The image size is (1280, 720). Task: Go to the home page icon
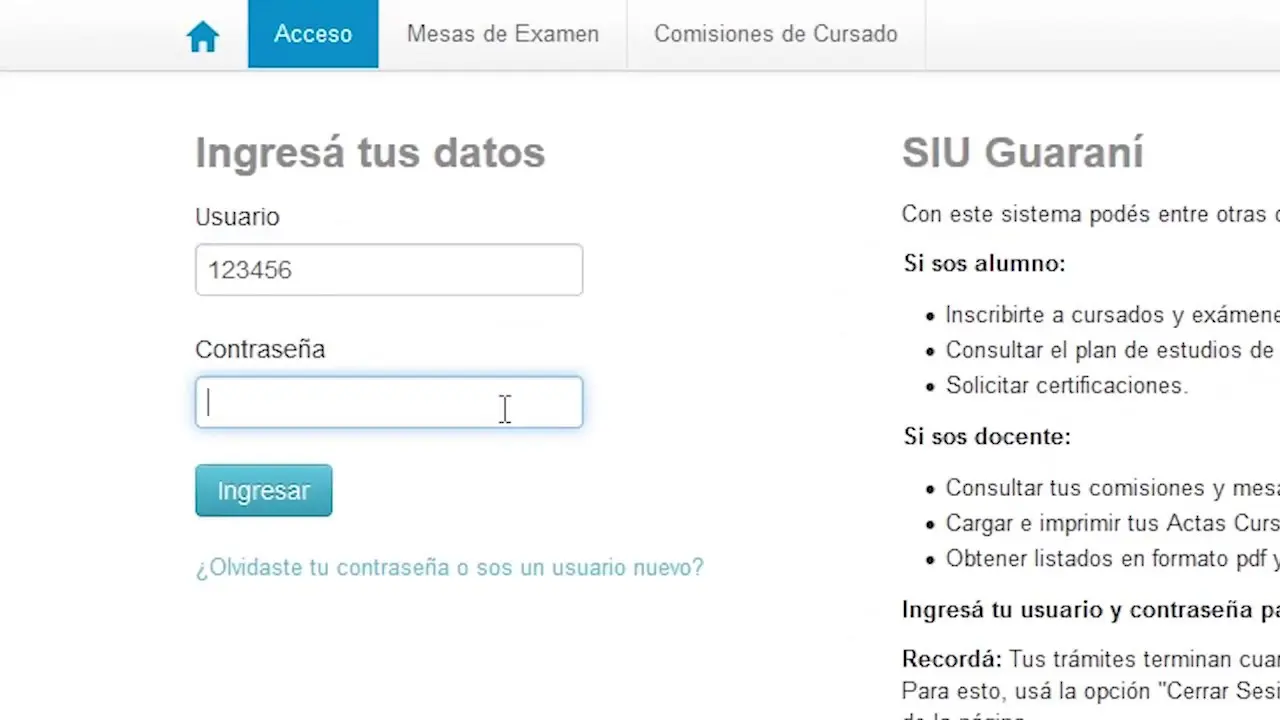point(203,37)
